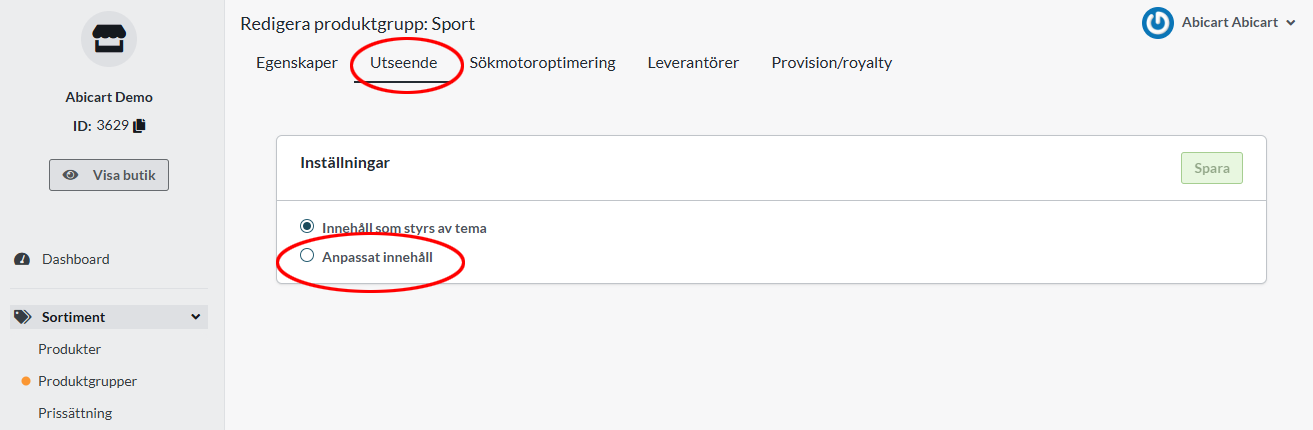Click the Visa butik button
The image size is (1313, 430).
(109, 175)
